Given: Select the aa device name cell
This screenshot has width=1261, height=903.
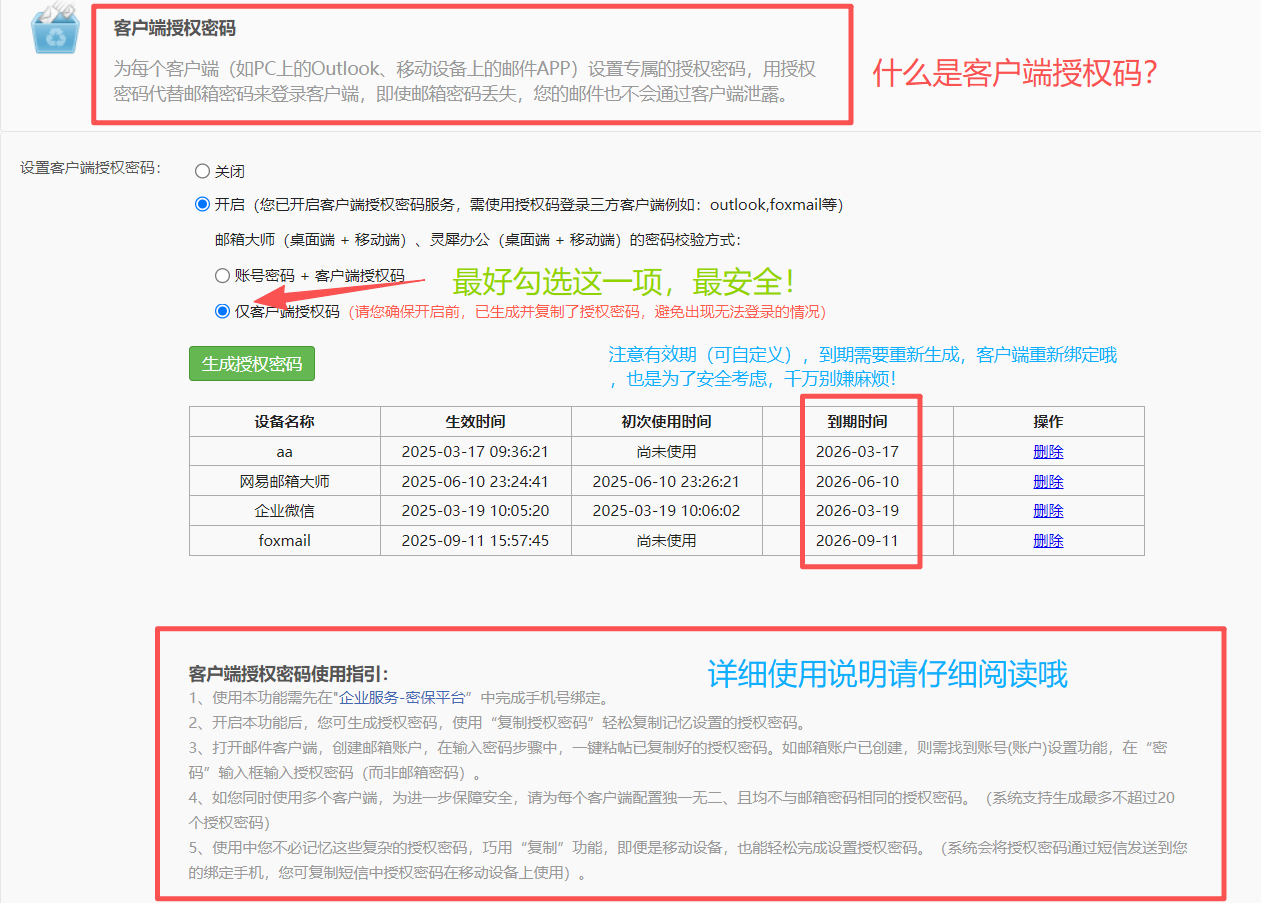Looking at the screenshot, I should pos(285,452).
